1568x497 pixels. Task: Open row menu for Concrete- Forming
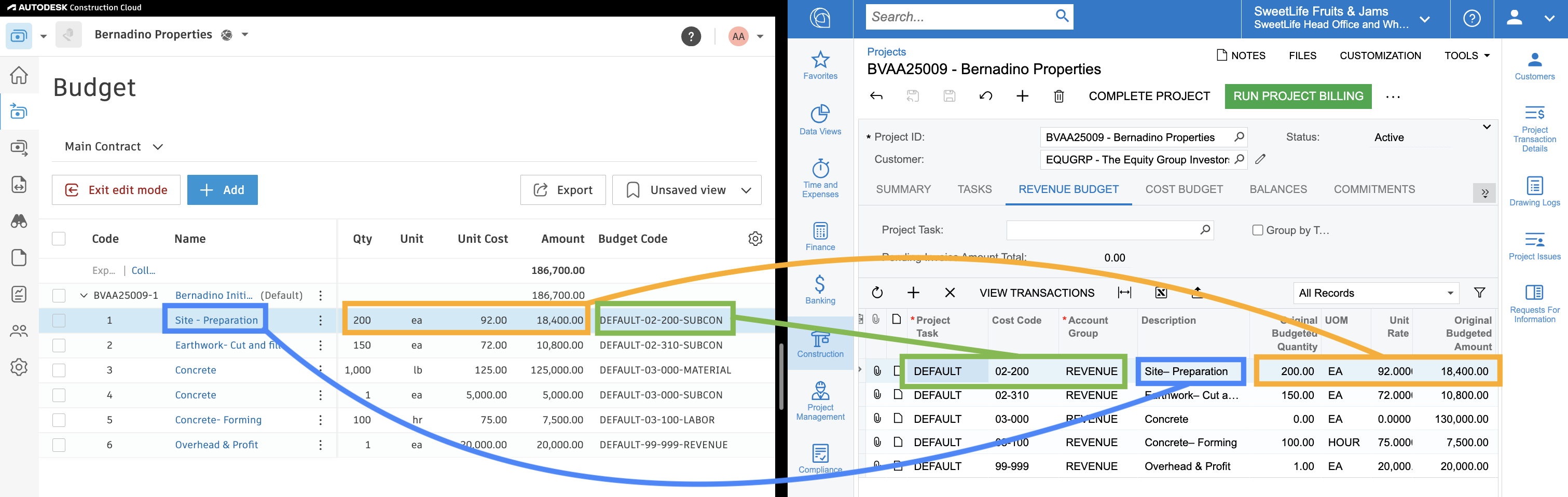click(x=320, y=420)
